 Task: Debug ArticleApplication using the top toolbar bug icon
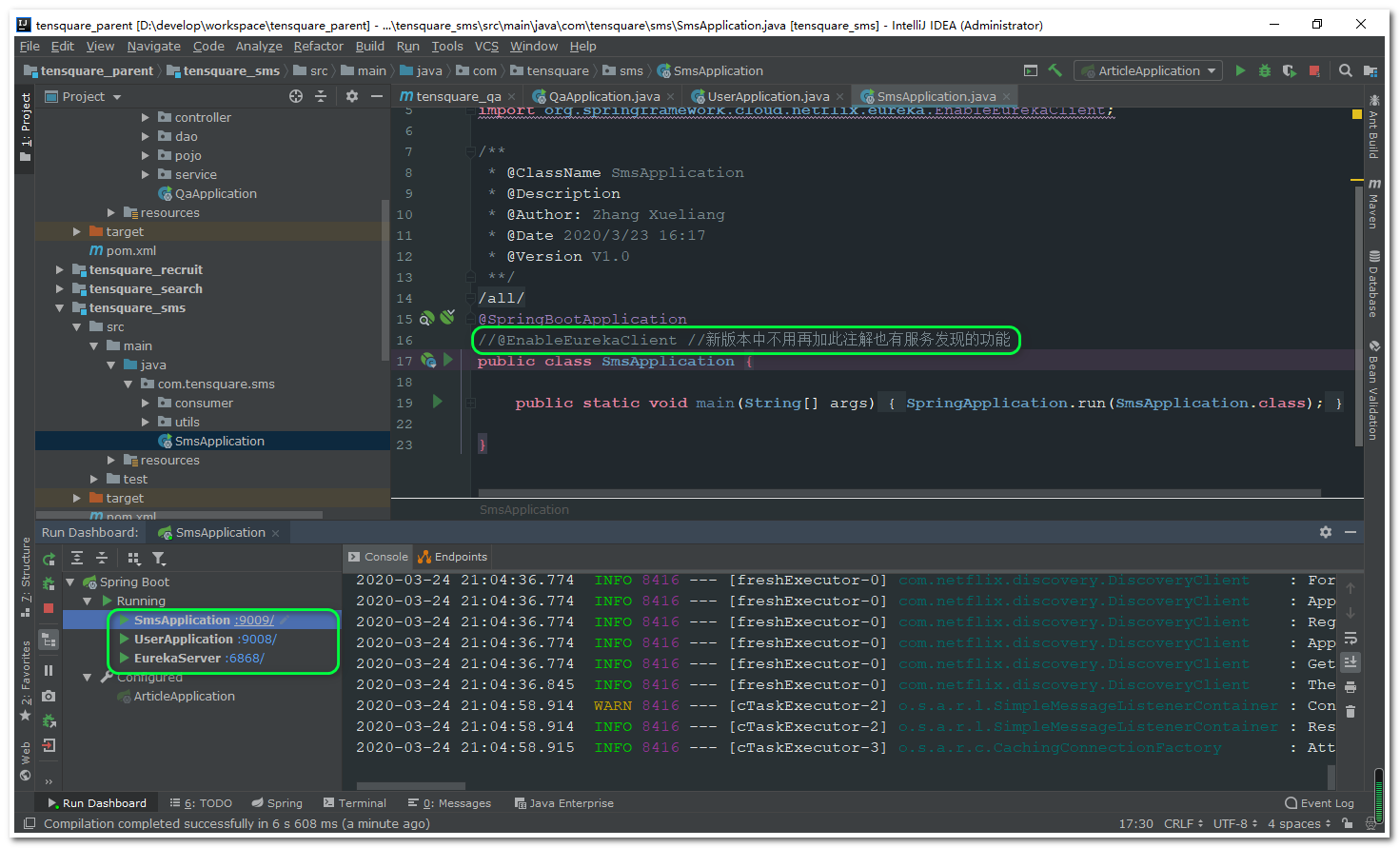[1265, 70]
